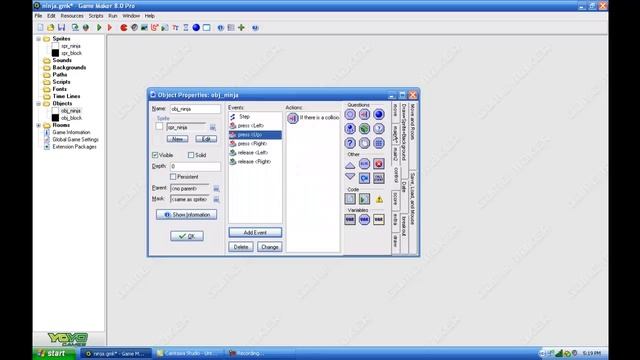This screenshot has width=640, height=360.
Task: Open the File menu
Action: point(38,16)
